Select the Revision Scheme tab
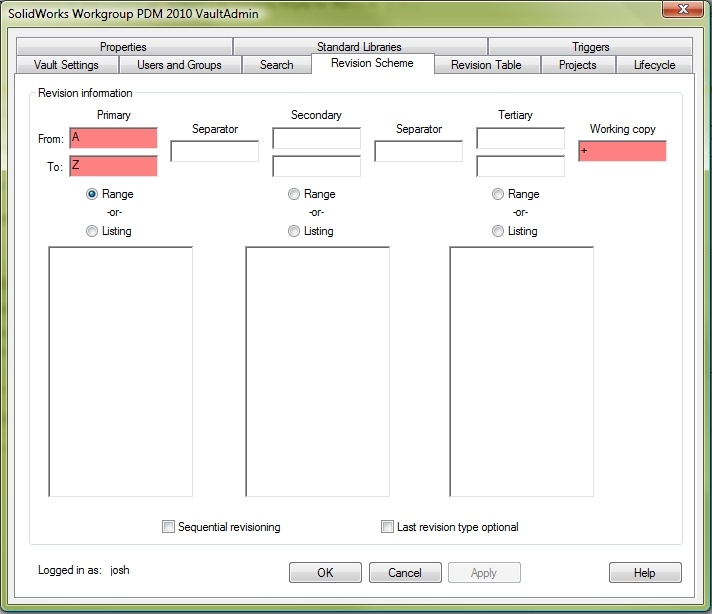Screen dimensions: 712x614 (x=372, y=63)
